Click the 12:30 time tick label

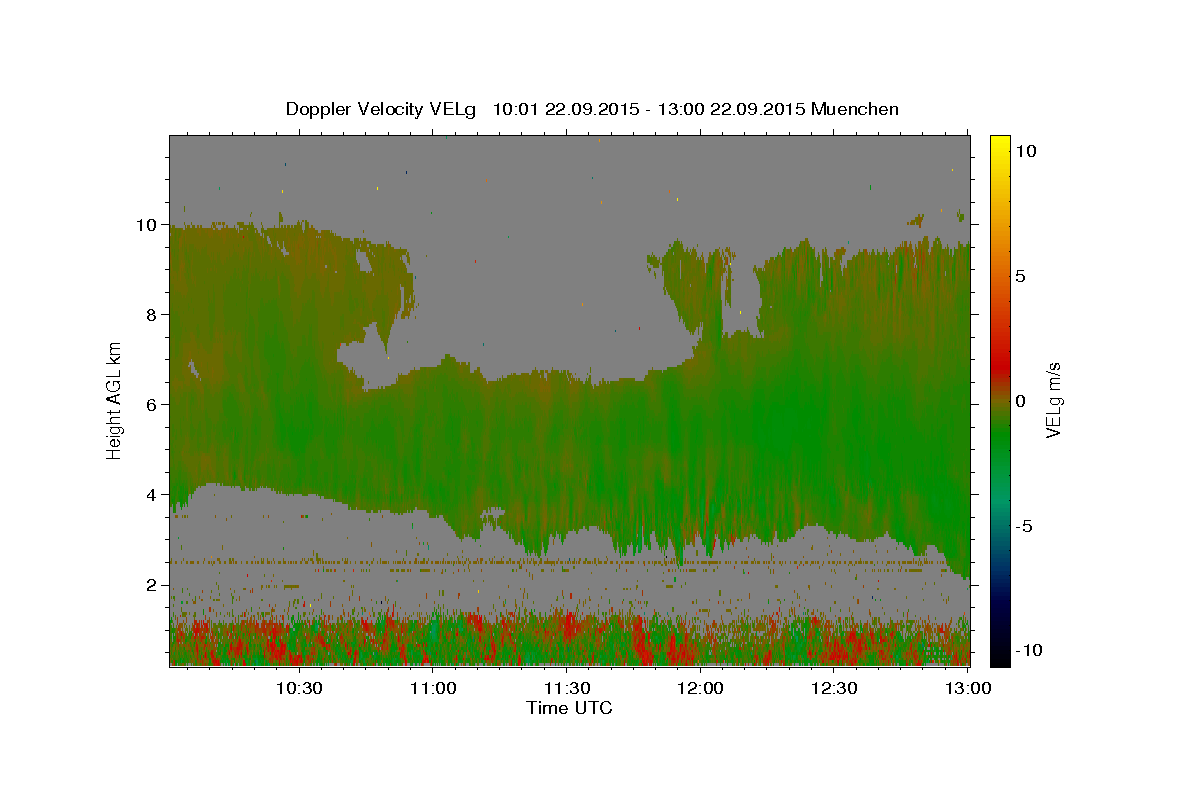[835, 689]
